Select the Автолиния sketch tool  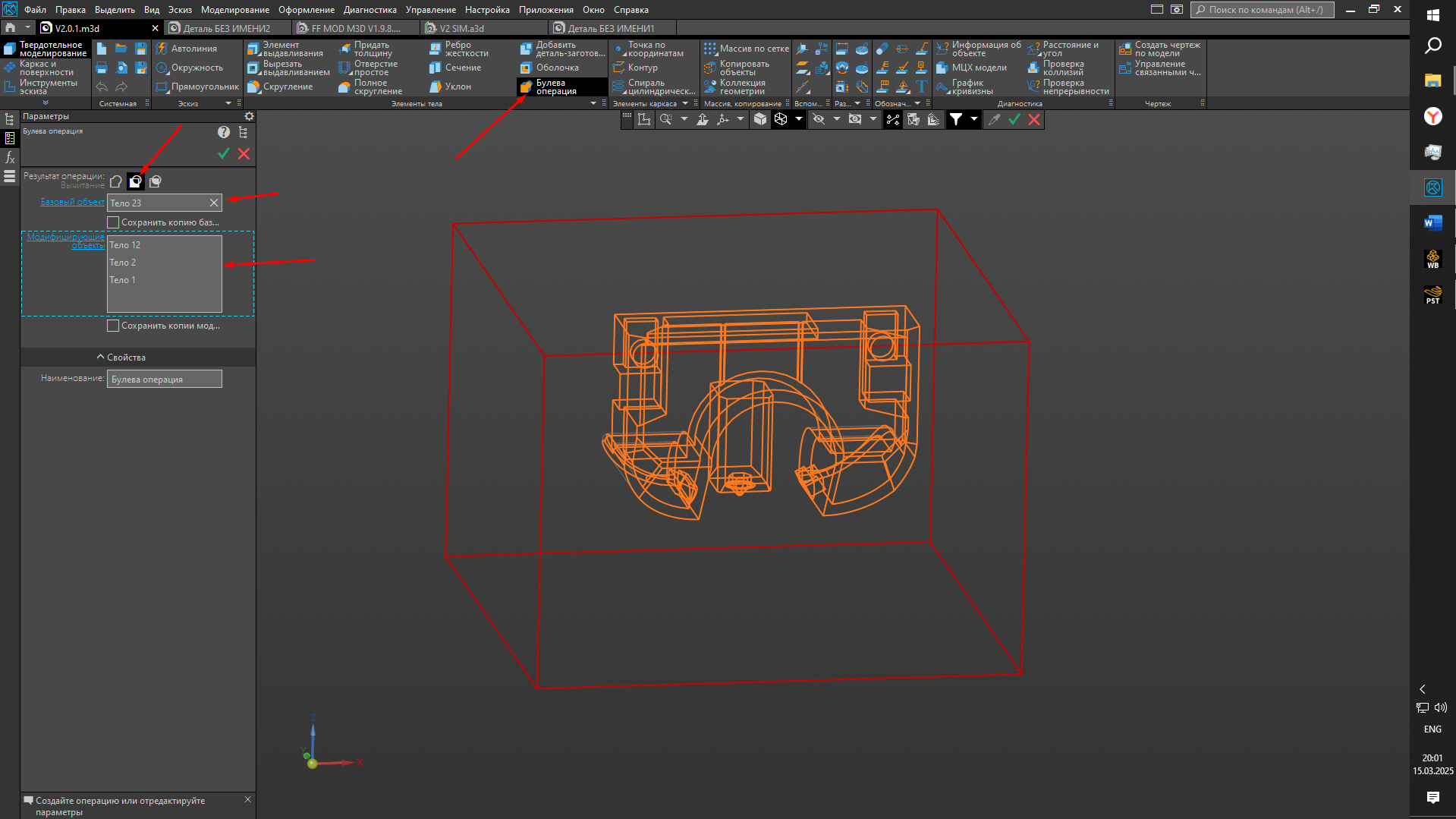point(187,49)
